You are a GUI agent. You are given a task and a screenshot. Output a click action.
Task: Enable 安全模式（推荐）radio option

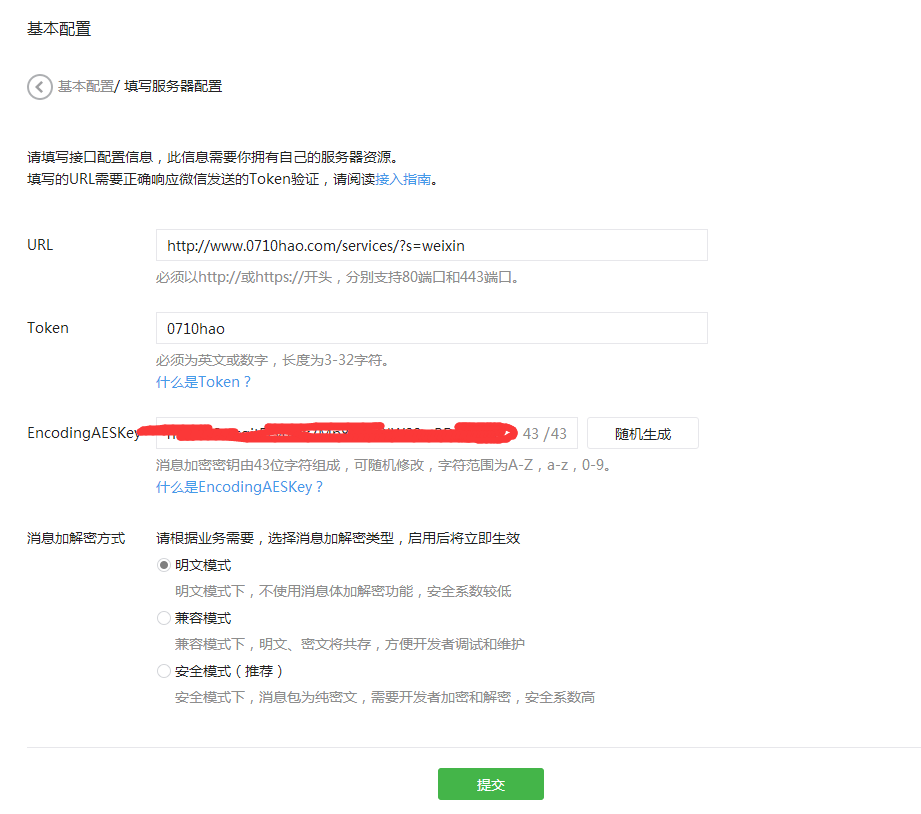(x=164, y=671)
